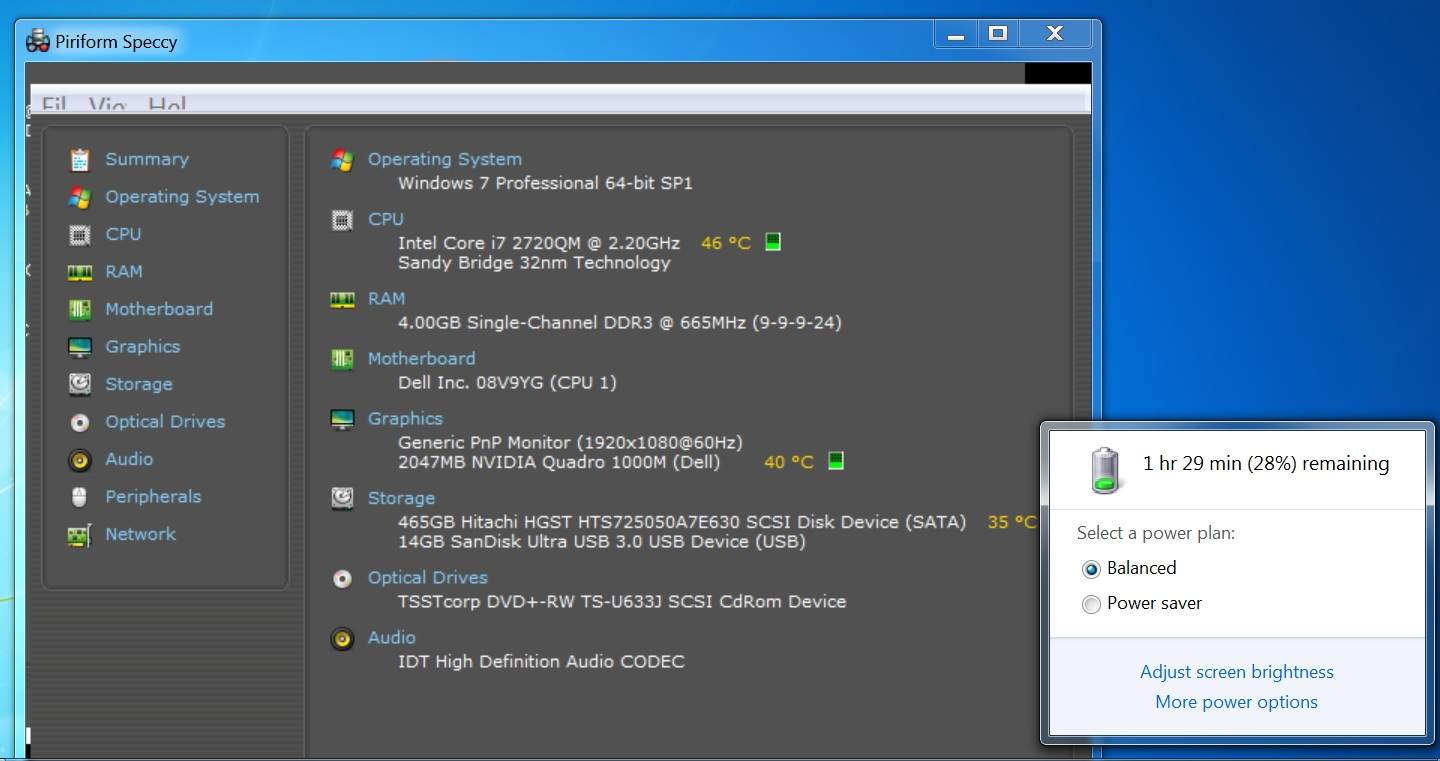Viewport: 1440px width, 761px height.
Task: Click the green temperature indicator next to 46 °C
Action: point(773,242)
